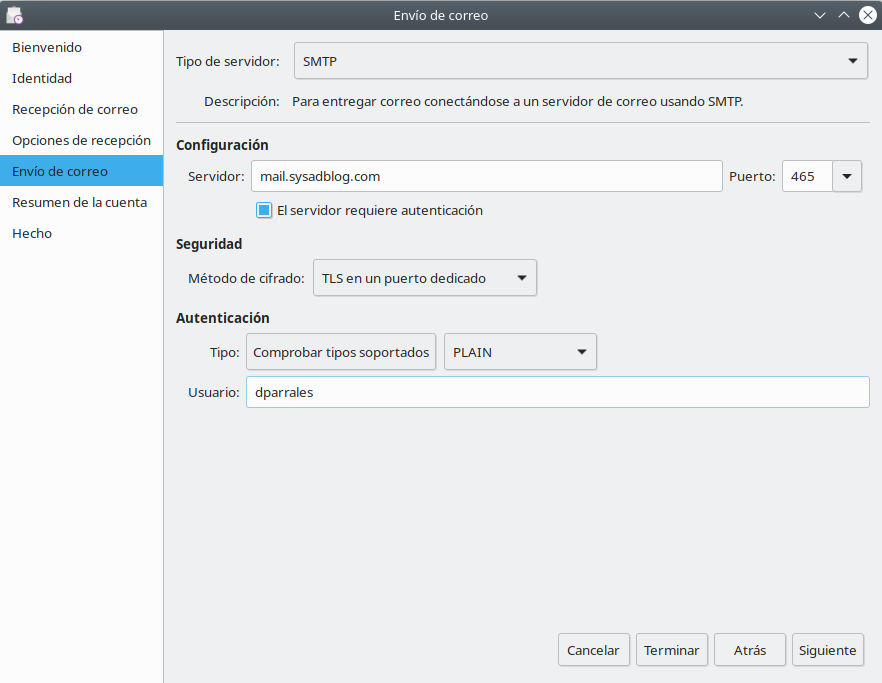882x683 pixels.
Task: Go back with the Atrás button
Action: tap(750, 650)
